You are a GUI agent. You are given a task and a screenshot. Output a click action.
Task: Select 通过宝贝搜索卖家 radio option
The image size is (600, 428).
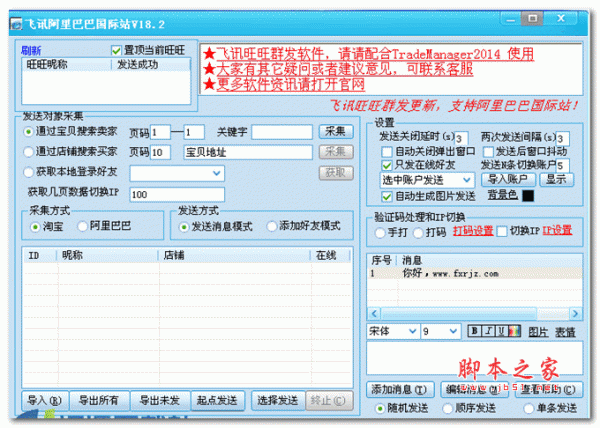28,132
